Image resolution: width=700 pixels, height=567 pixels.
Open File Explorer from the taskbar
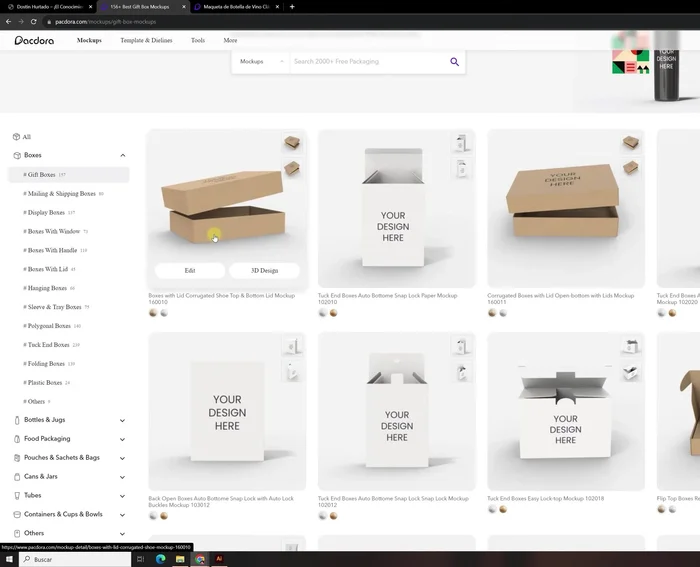[180, 559]
